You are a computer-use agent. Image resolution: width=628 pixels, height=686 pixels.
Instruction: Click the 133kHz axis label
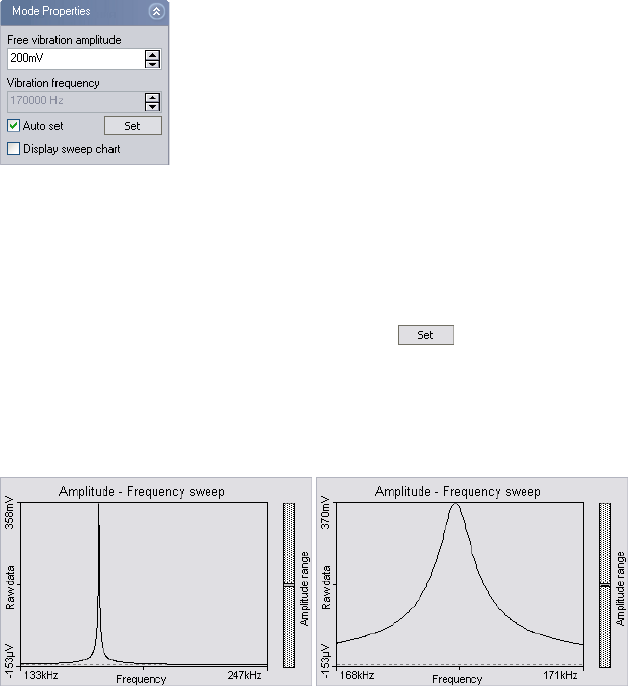pyautogui.click(x=41, y=675)
